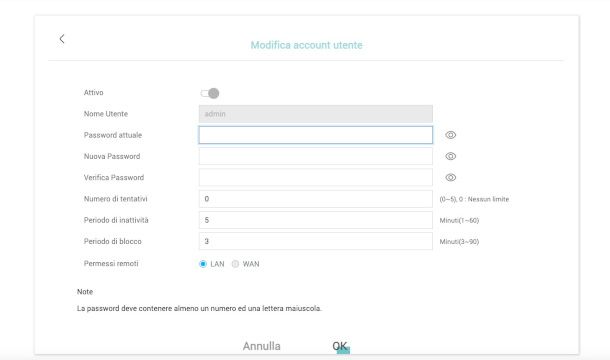This screenshot has width=610, height=360.
Task: Click the Numero di tentativi label
Action: coord(116,199)
